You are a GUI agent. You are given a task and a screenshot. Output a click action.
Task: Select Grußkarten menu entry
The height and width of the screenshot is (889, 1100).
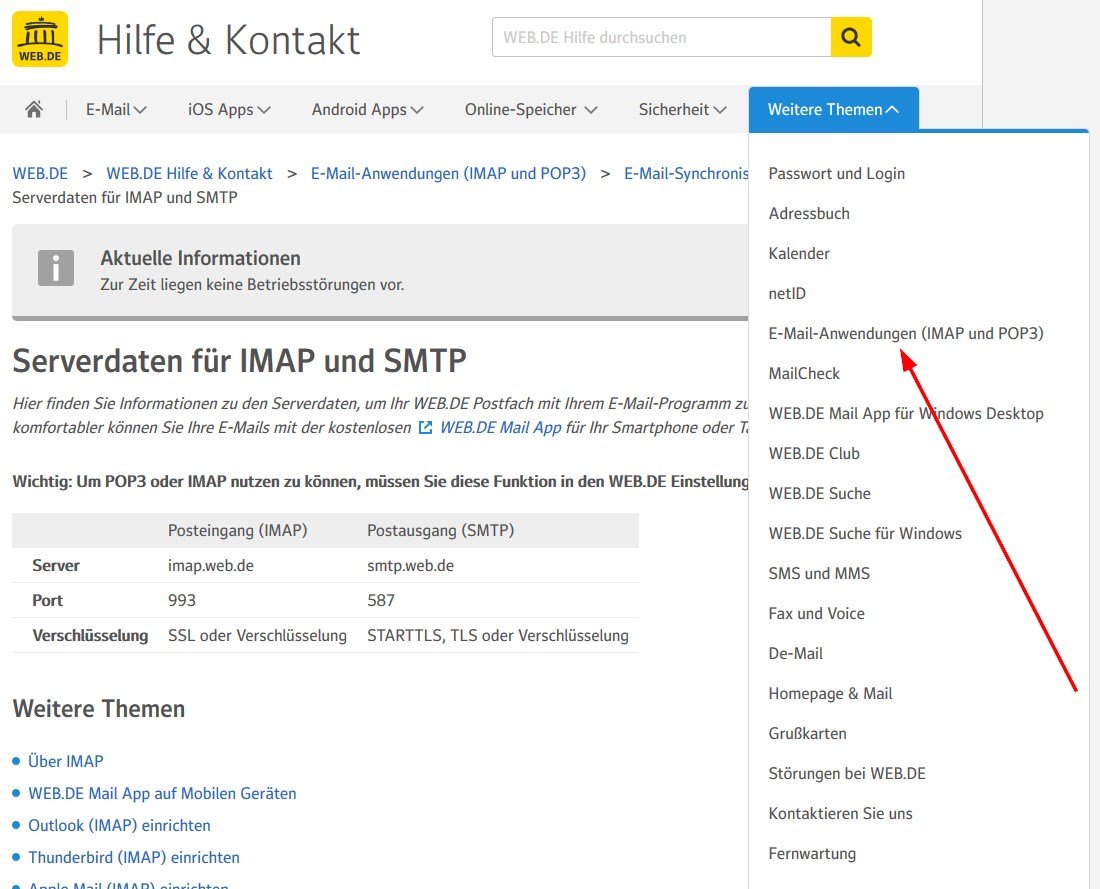point(807,733)
